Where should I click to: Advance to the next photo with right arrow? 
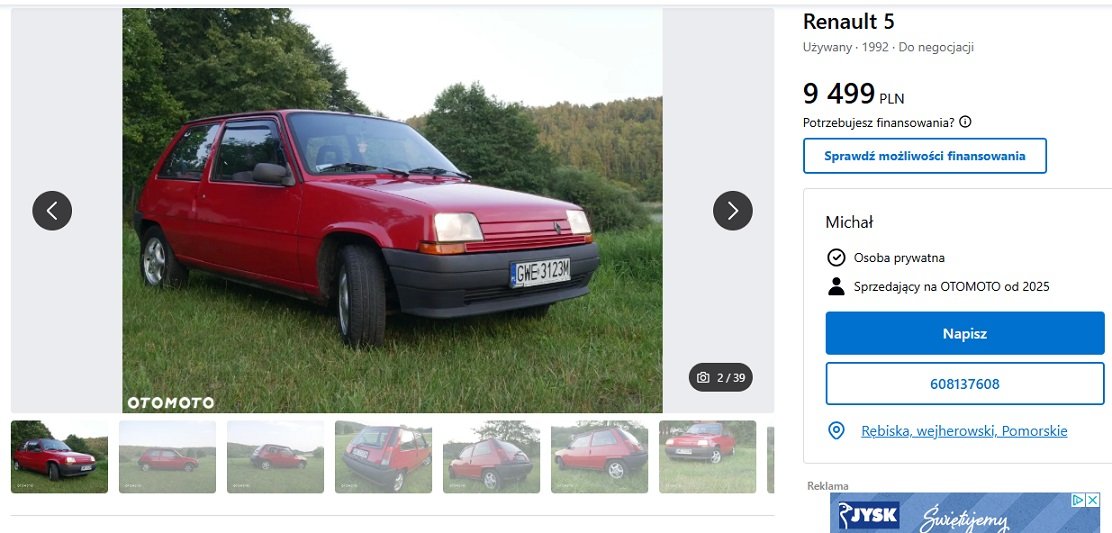click(x=733, y=211)
